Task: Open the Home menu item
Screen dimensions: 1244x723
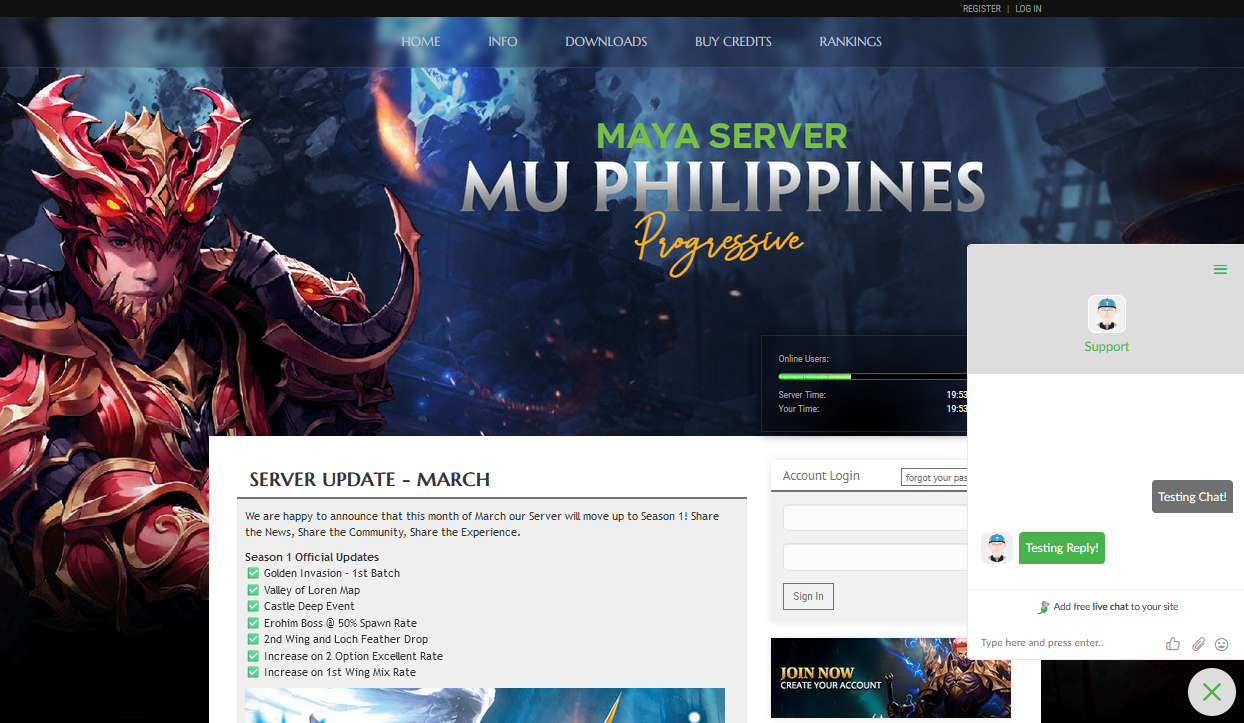Action: pyautogui.click(x=421, y=42)
